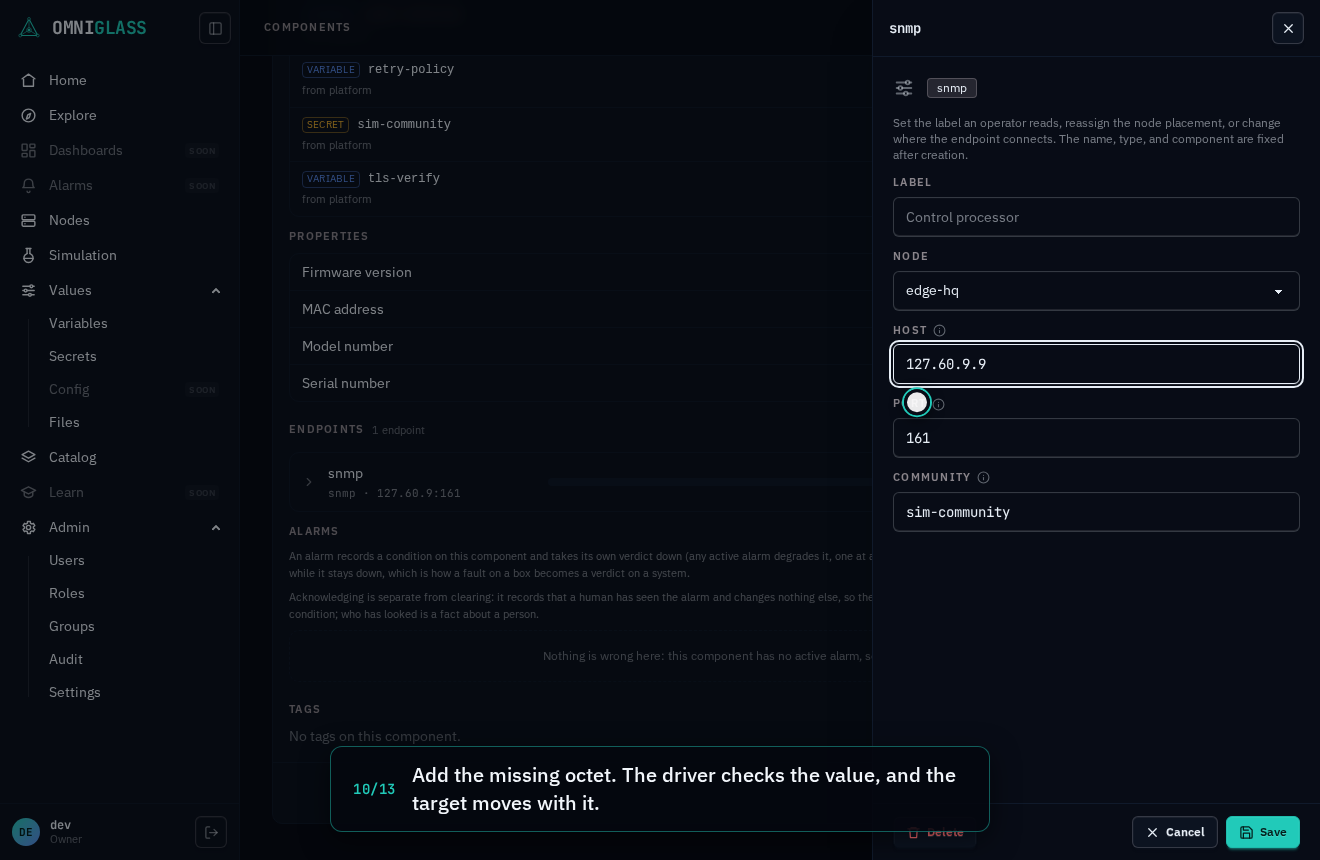Open the Explore compass icon
The image size is (1320, 860).
point(29,115)
